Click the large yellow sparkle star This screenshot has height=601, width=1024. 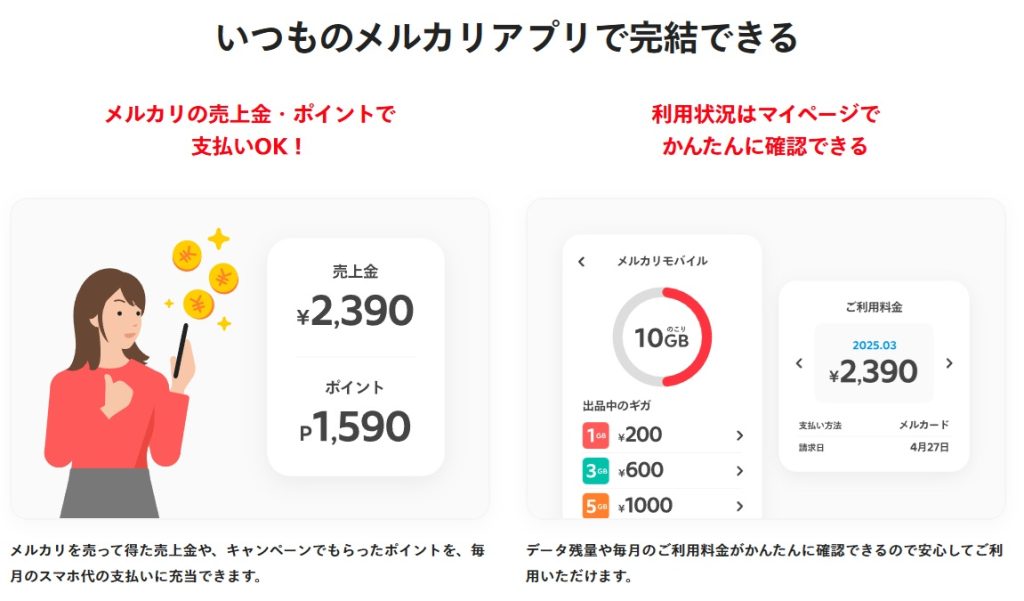click(218, 240)
